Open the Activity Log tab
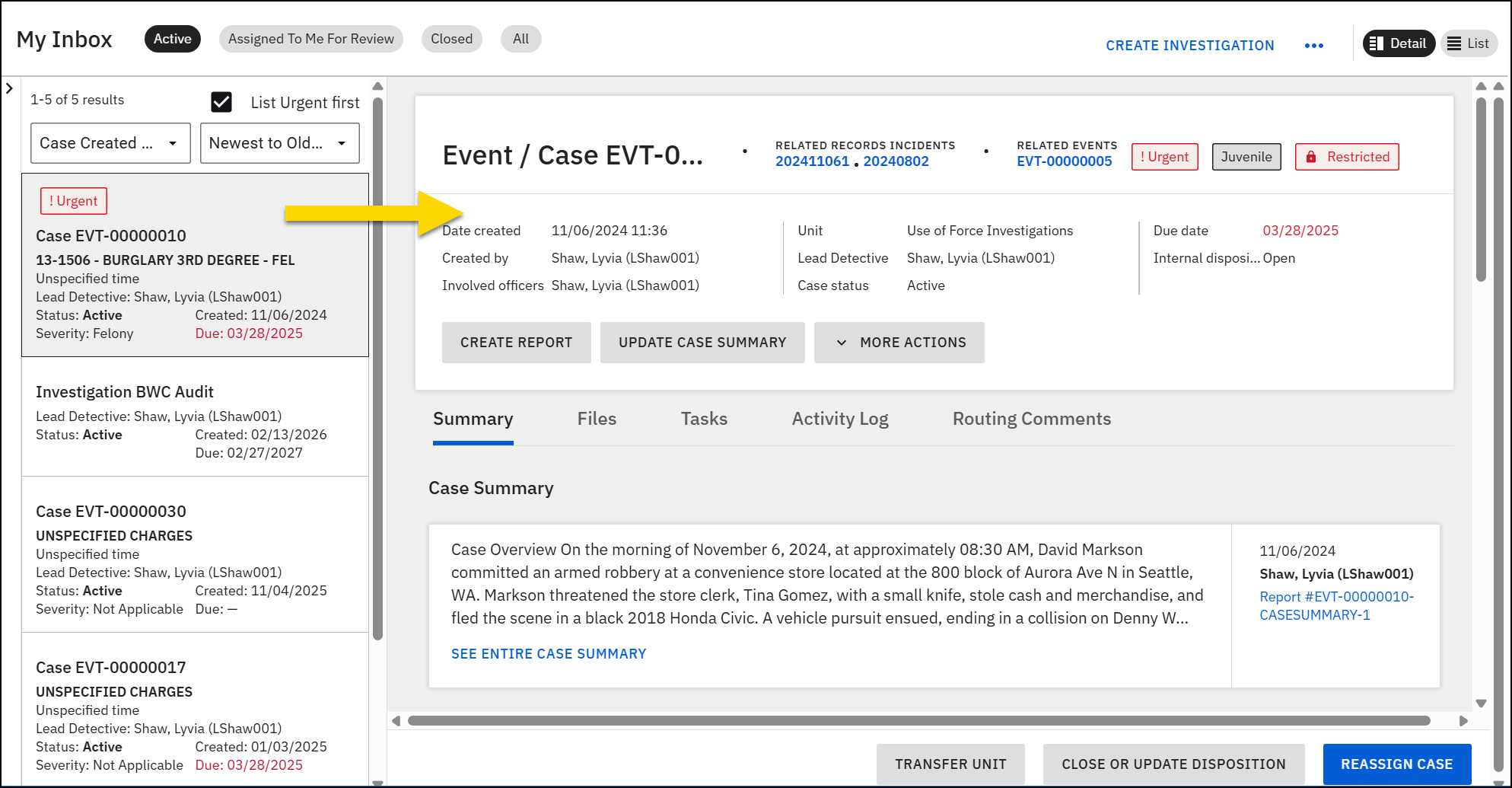 pos(839,419)
